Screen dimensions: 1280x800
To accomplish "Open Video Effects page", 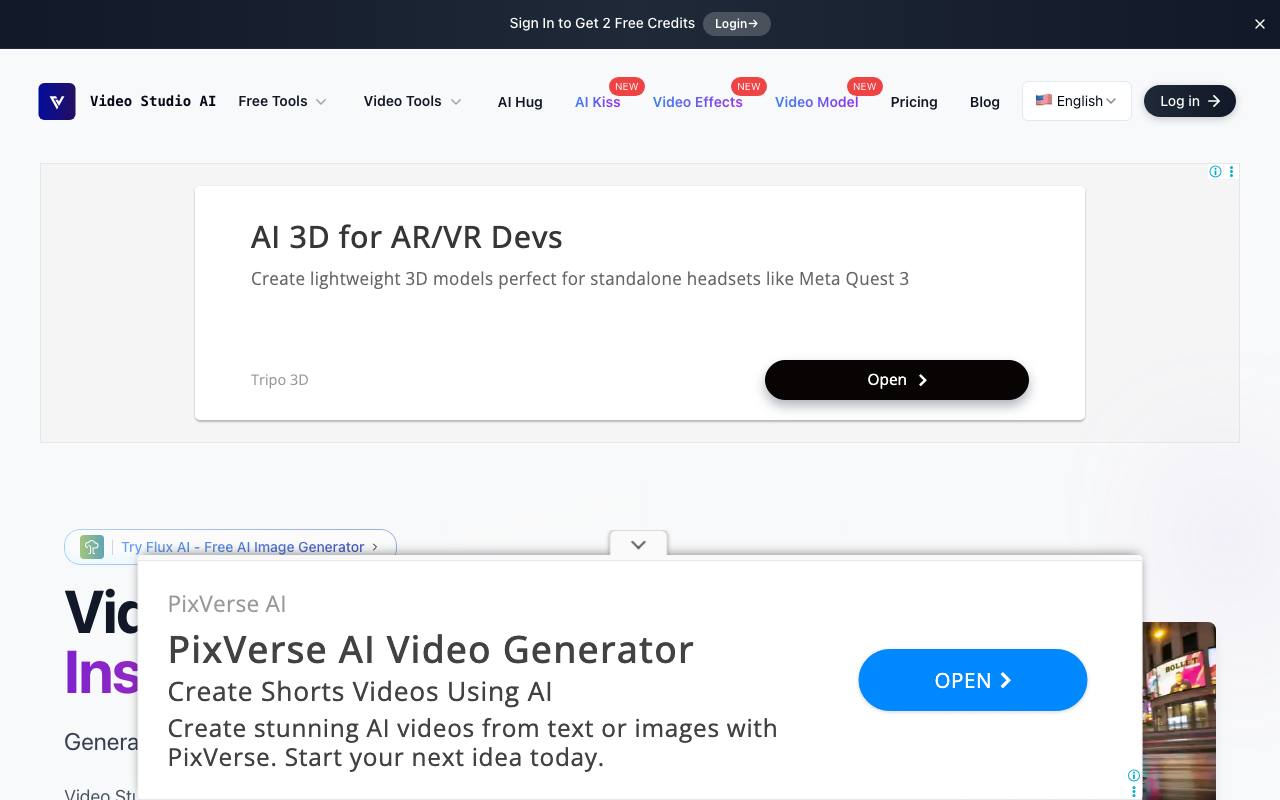I will click(x=697, y=101).
